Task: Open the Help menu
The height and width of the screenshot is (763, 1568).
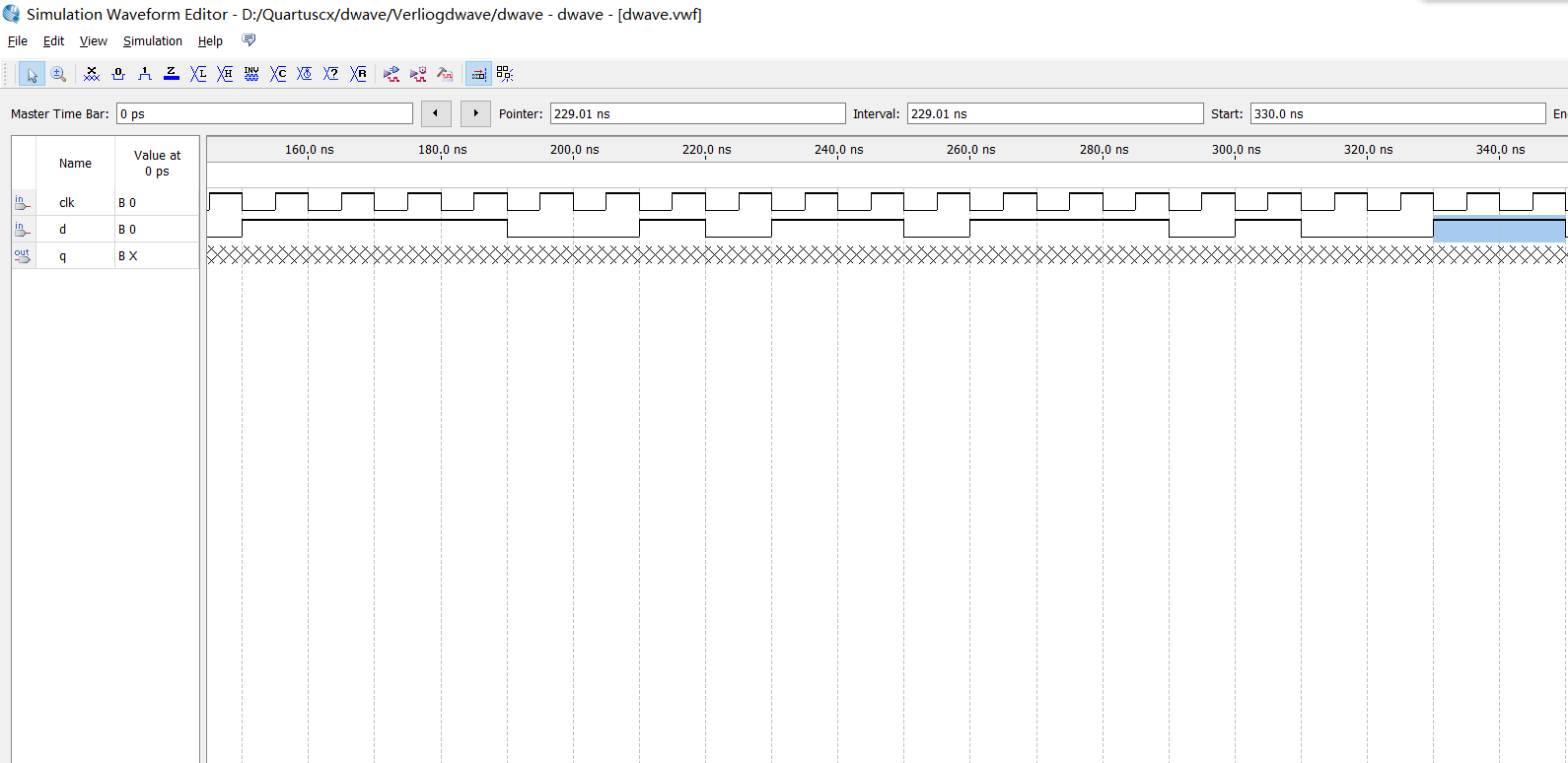Action: (x=210, y=41)
